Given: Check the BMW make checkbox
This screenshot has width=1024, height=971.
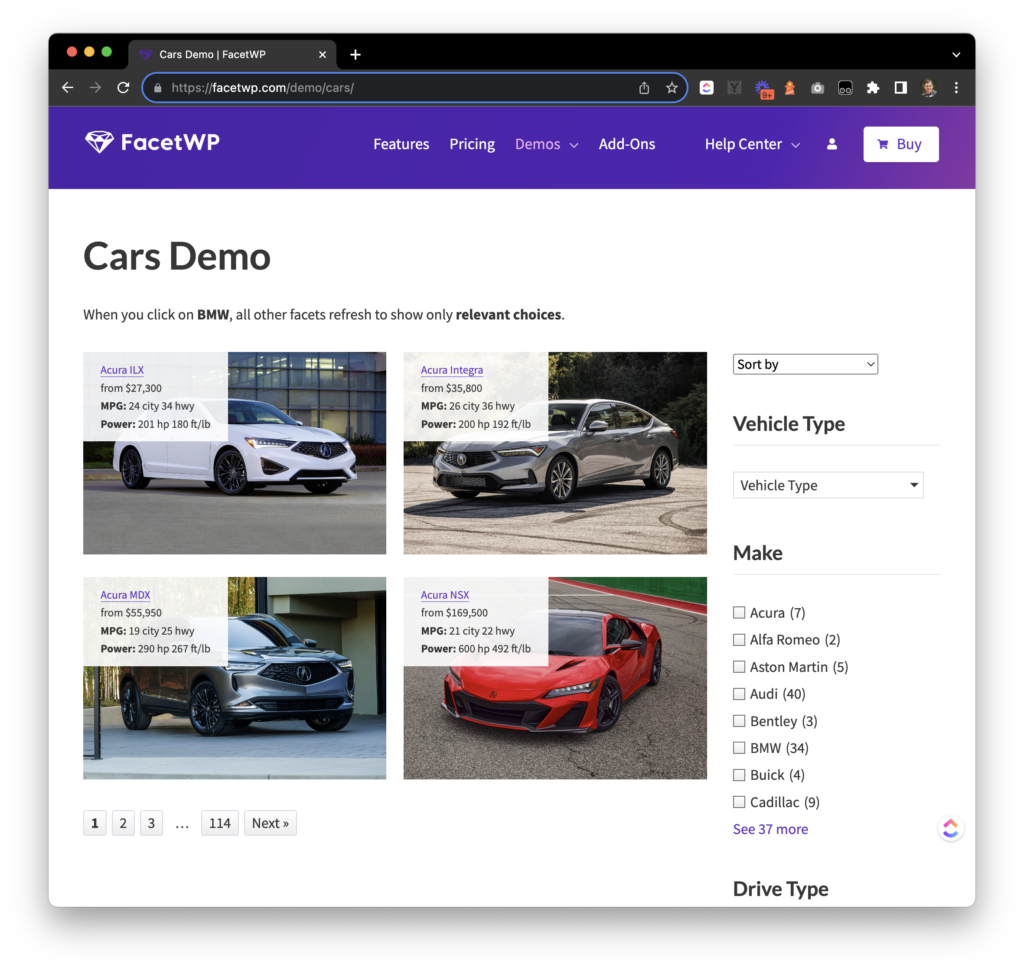Looking at the screenshot, I should (x=738, y=747).
